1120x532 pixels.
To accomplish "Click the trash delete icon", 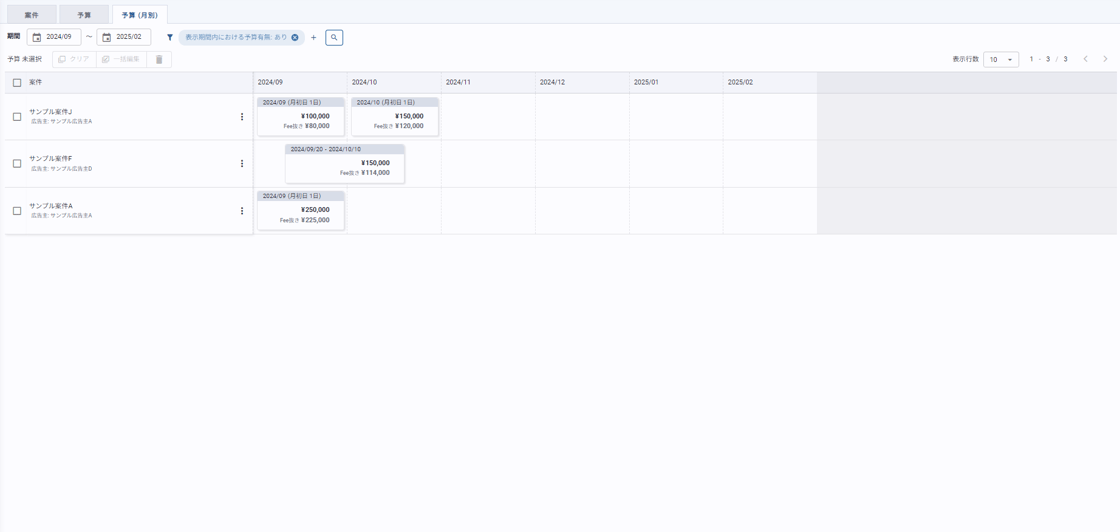I will tap(159, 60).
